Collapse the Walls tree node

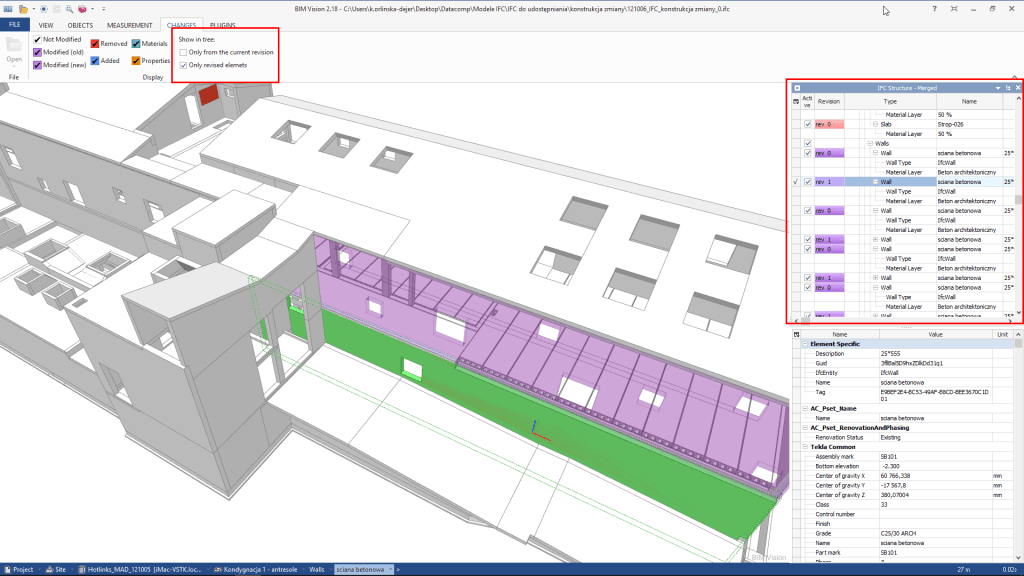pos(869,143)
